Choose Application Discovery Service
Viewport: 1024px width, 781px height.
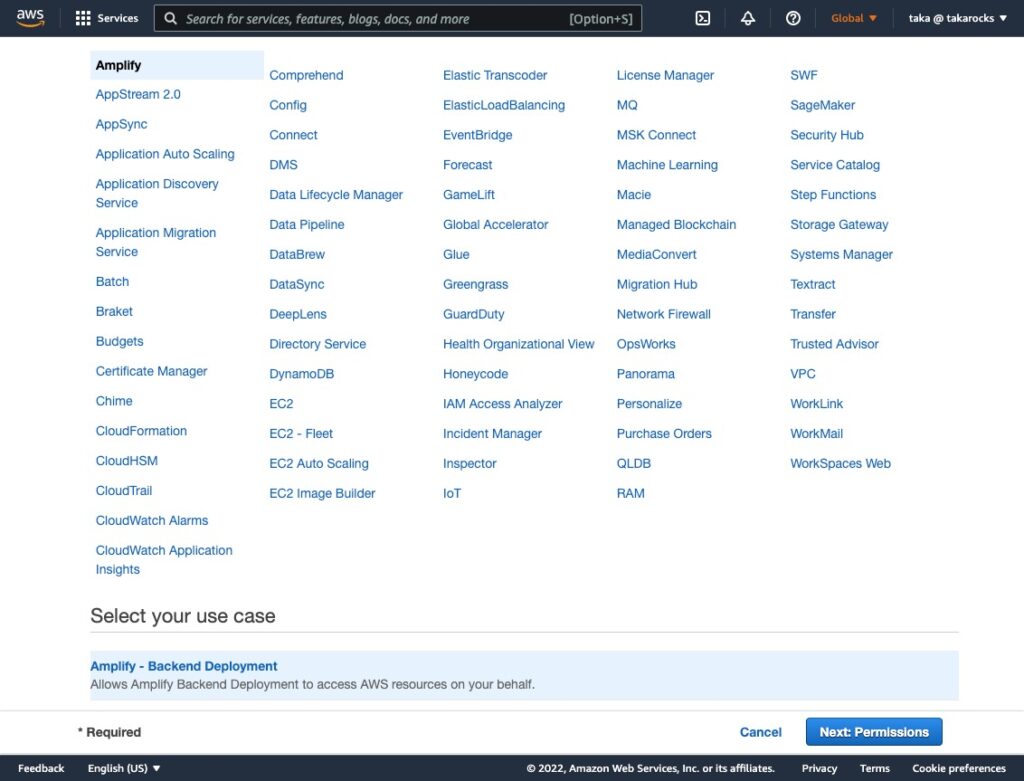[x=157, y=193]
